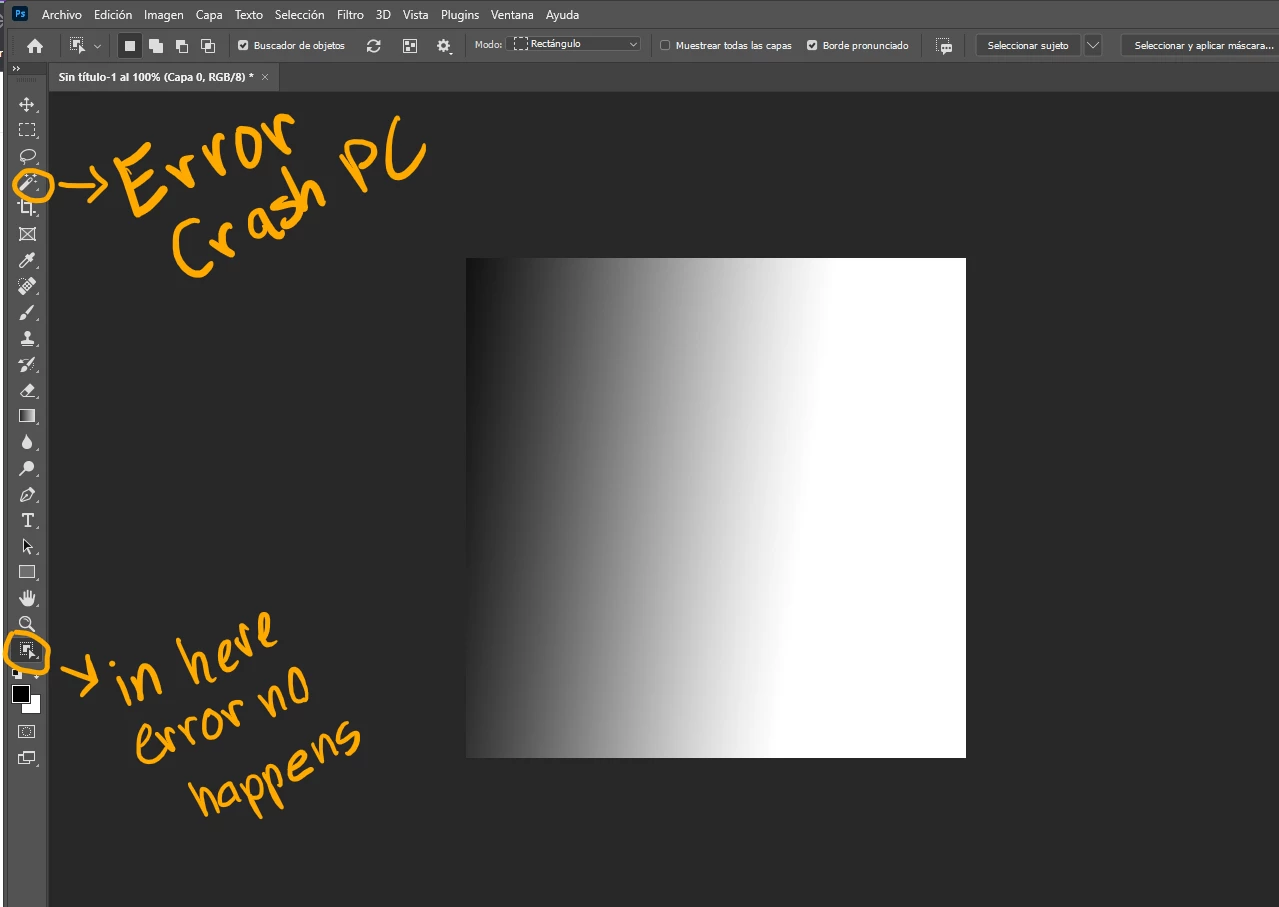Open the Texto menu
This screenshot has width=1279, height=907.
[x=249, y=15]
